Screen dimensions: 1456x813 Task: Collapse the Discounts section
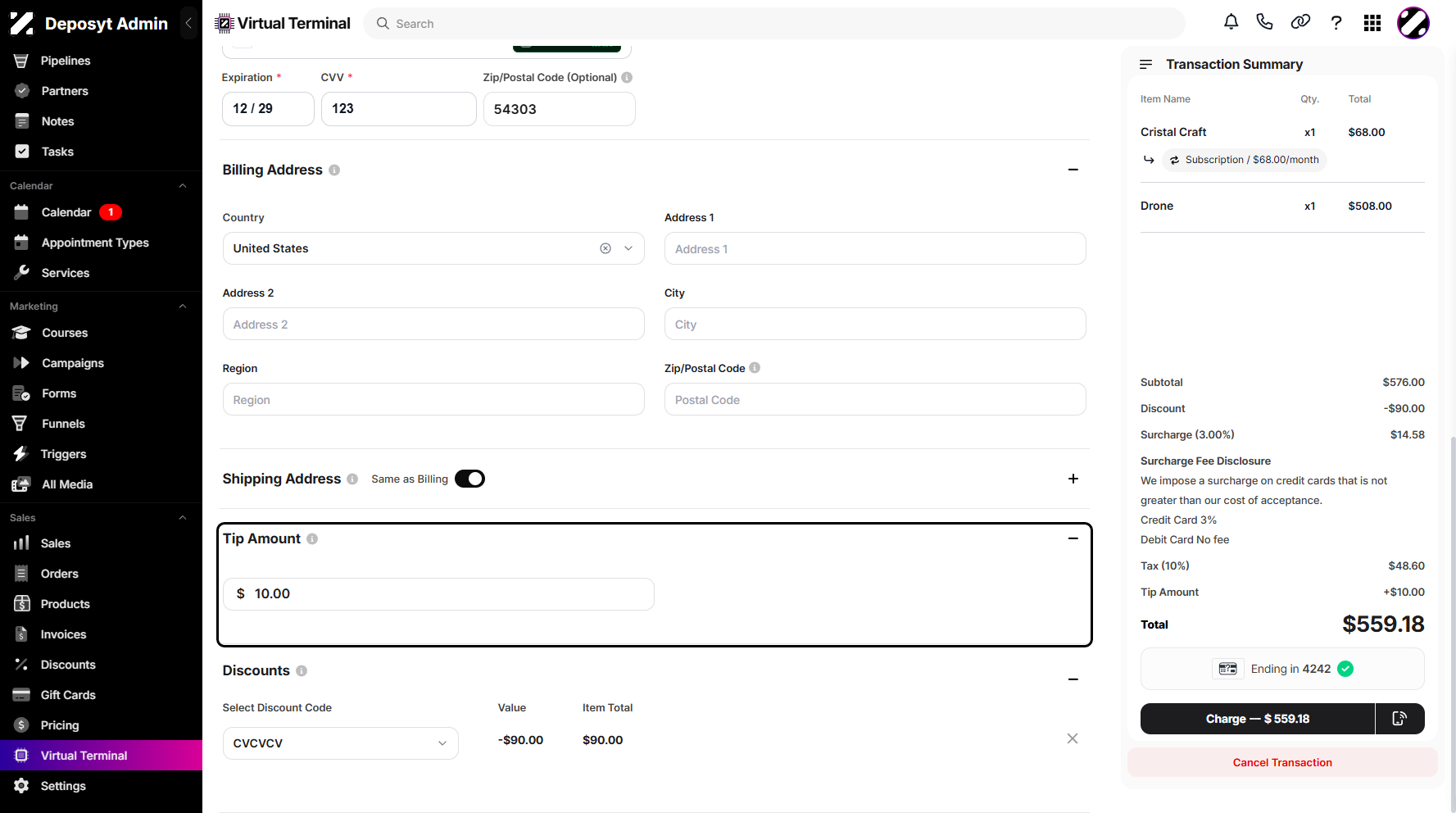click(x=1073, y=679)
